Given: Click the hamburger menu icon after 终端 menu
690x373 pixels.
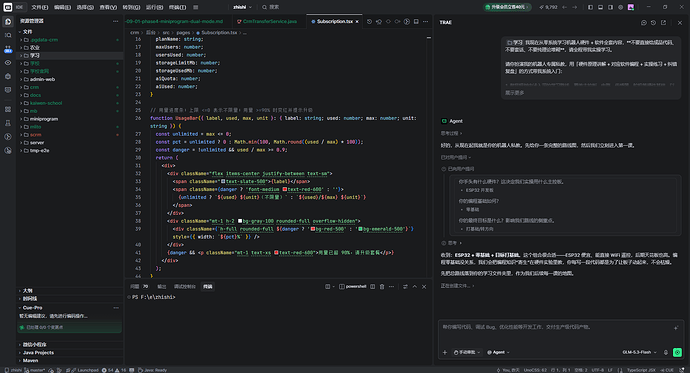Looking at the screenshot, I should (x=195, y=7).
